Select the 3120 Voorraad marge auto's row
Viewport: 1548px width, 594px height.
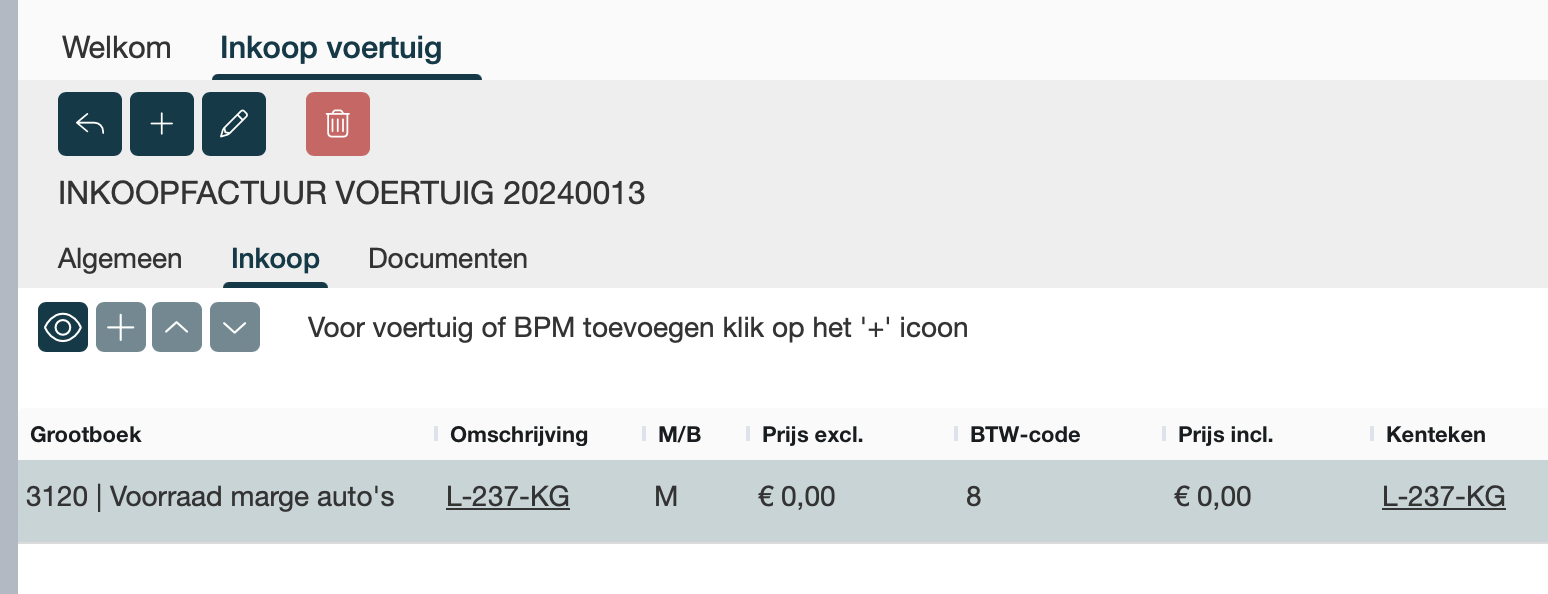(x=210, y=497)
